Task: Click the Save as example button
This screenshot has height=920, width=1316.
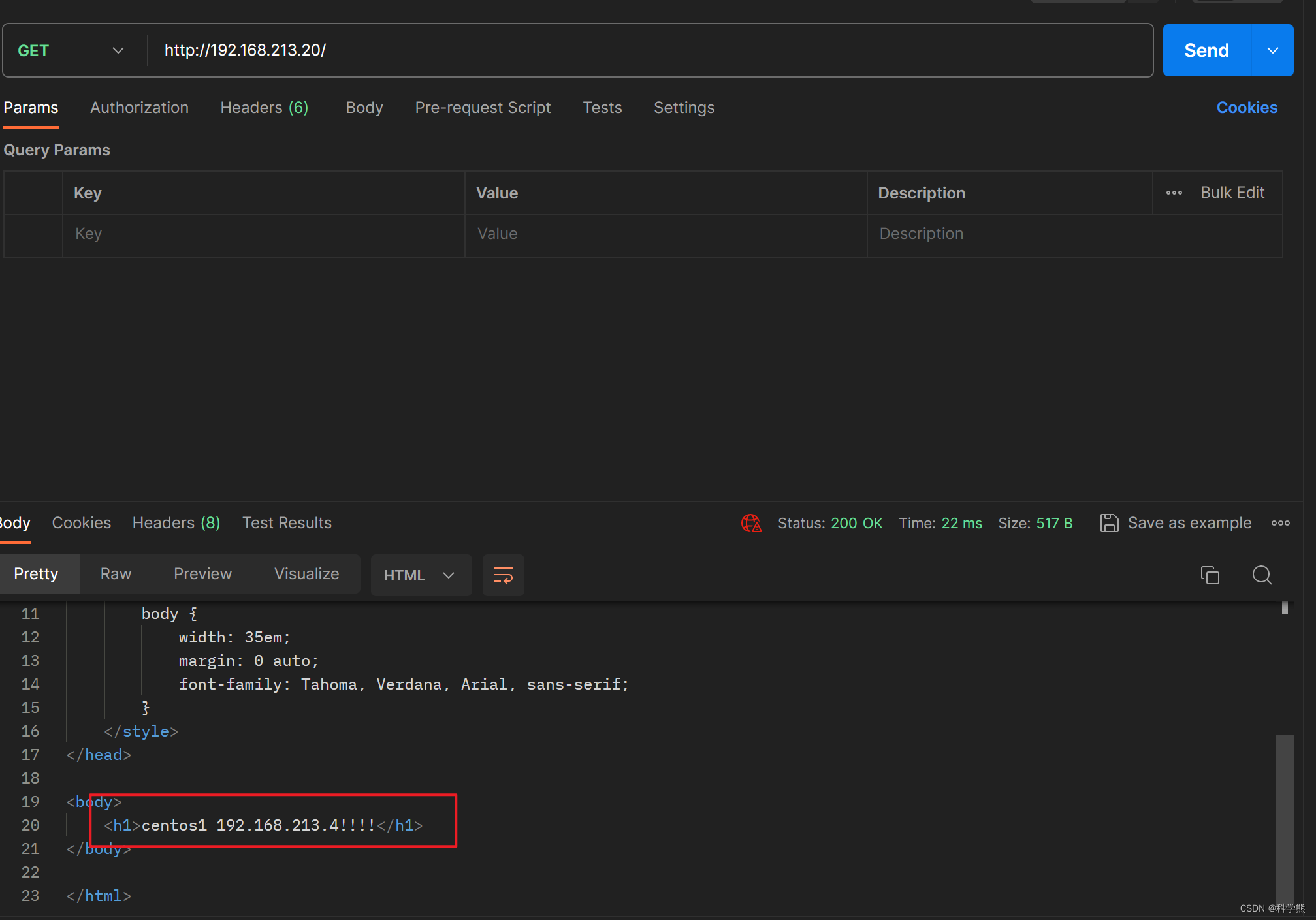Action: (x=1176, y=523)
